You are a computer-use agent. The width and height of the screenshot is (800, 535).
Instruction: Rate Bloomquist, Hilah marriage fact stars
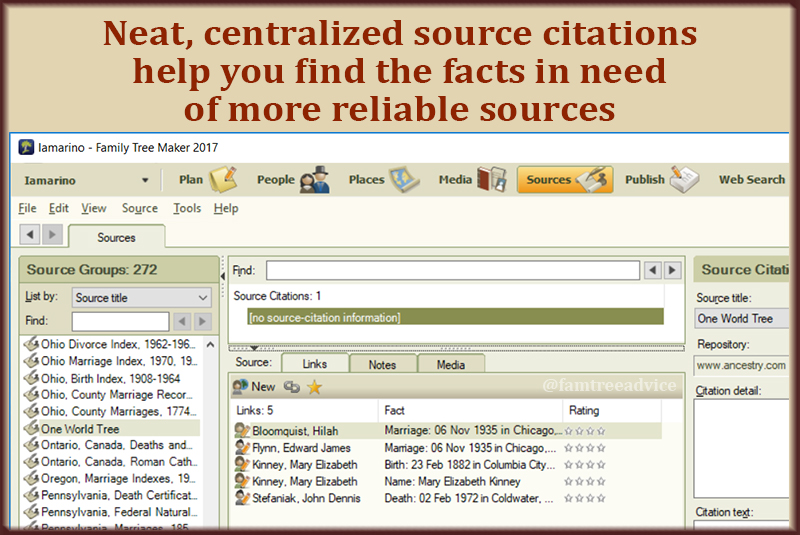585,431
